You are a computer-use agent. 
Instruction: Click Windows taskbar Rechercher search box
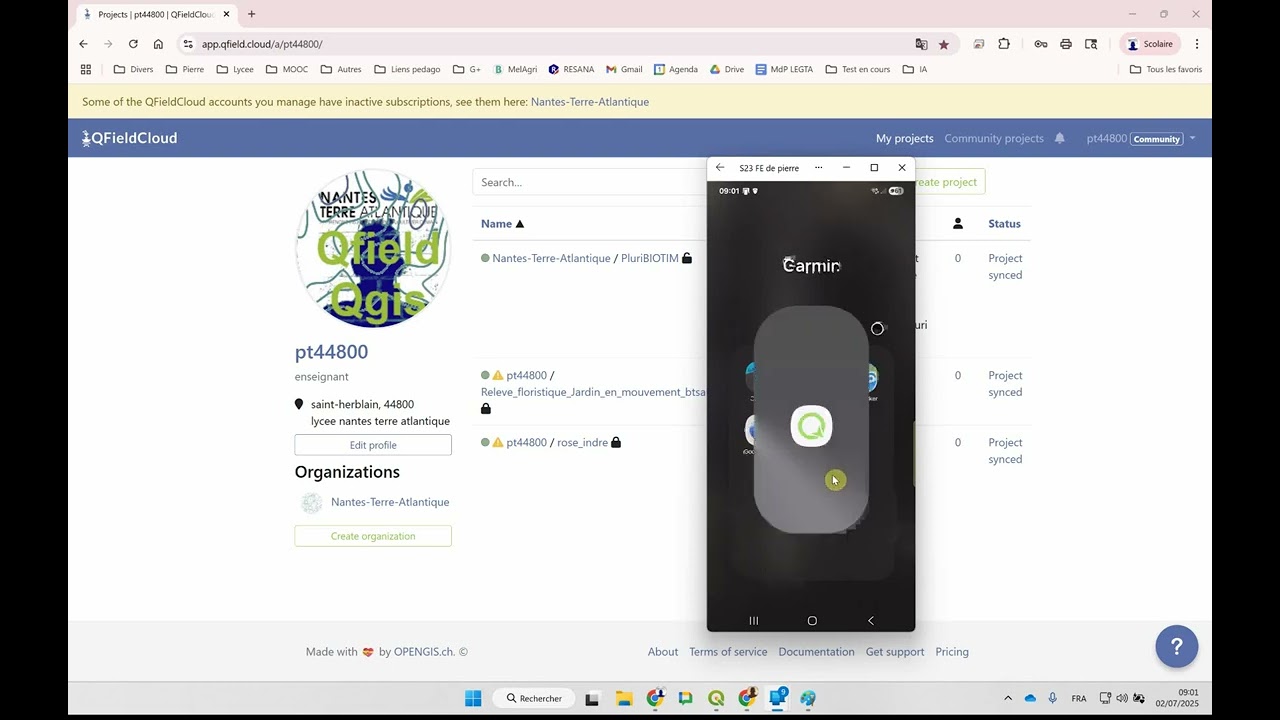click(534, 698)
